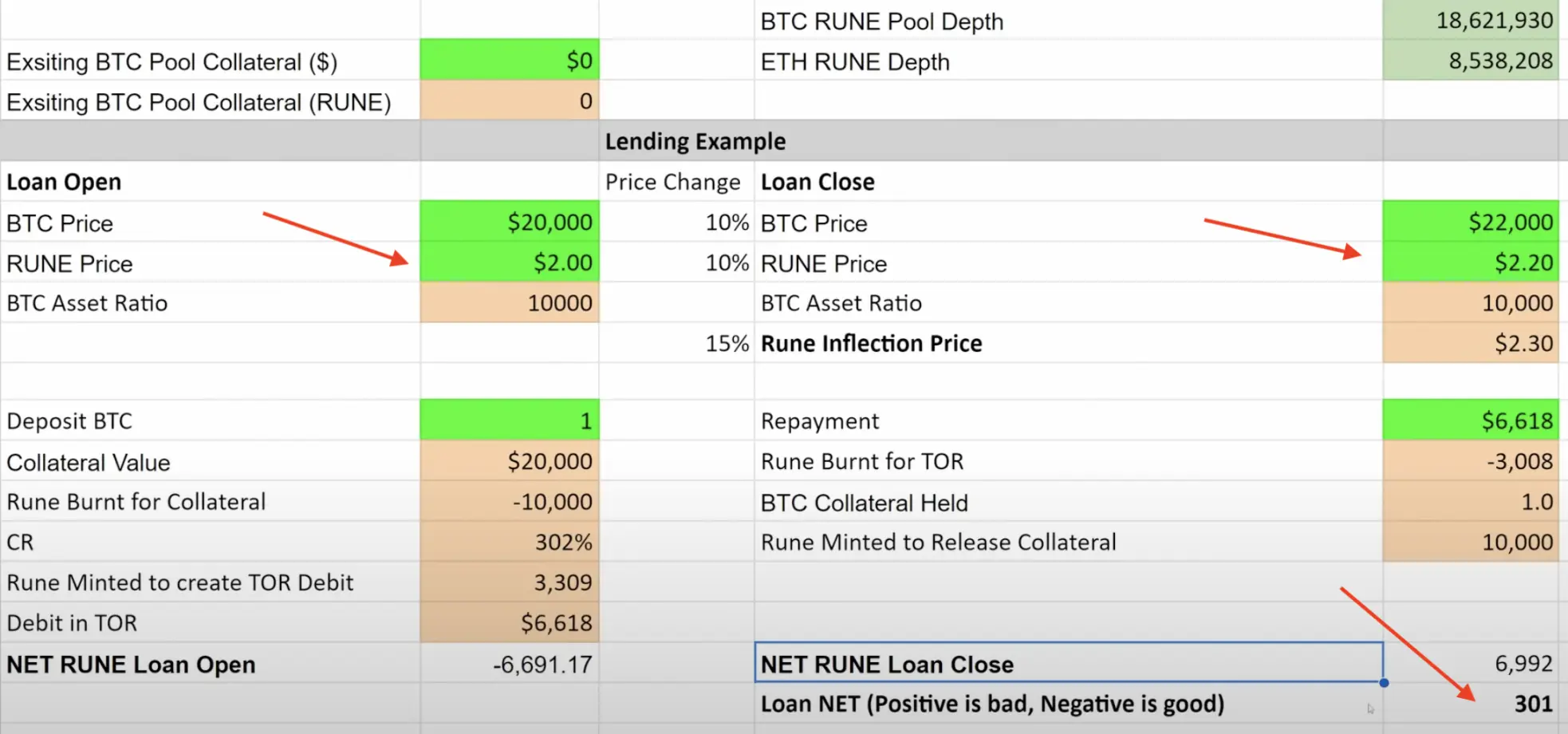
Task: Click the Debit in TOR $6,618 cell
Action: pyautogui.click(x=510, y=622)
